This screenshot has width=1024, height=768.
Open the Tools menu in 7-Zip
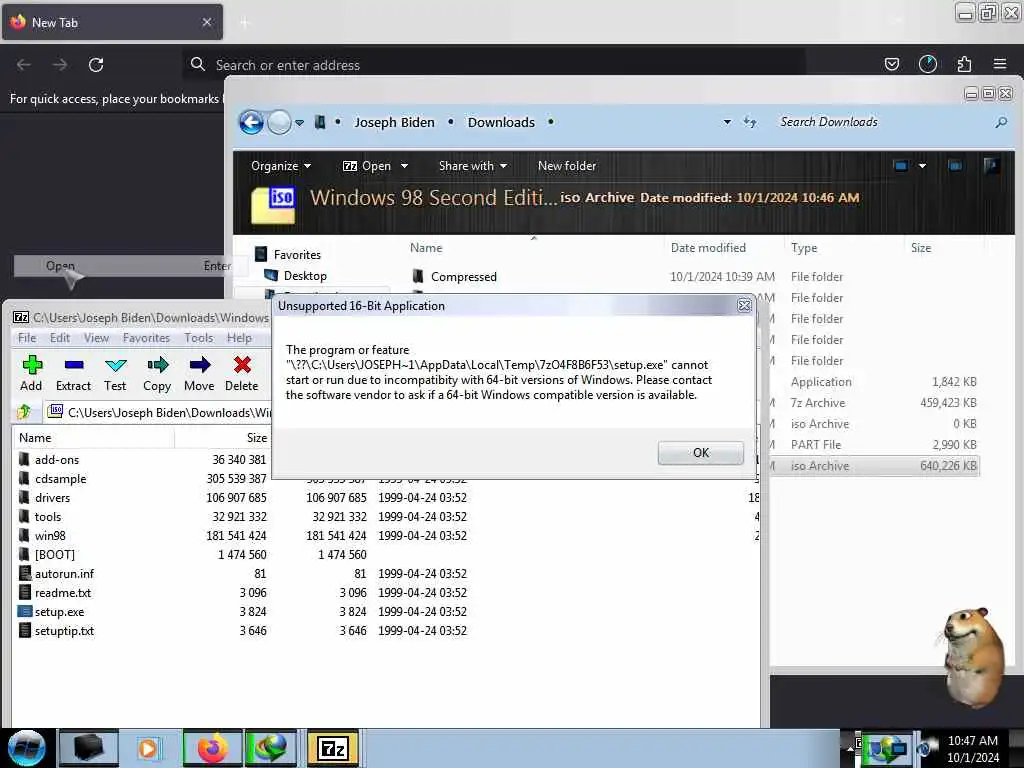tap(199, 338)
